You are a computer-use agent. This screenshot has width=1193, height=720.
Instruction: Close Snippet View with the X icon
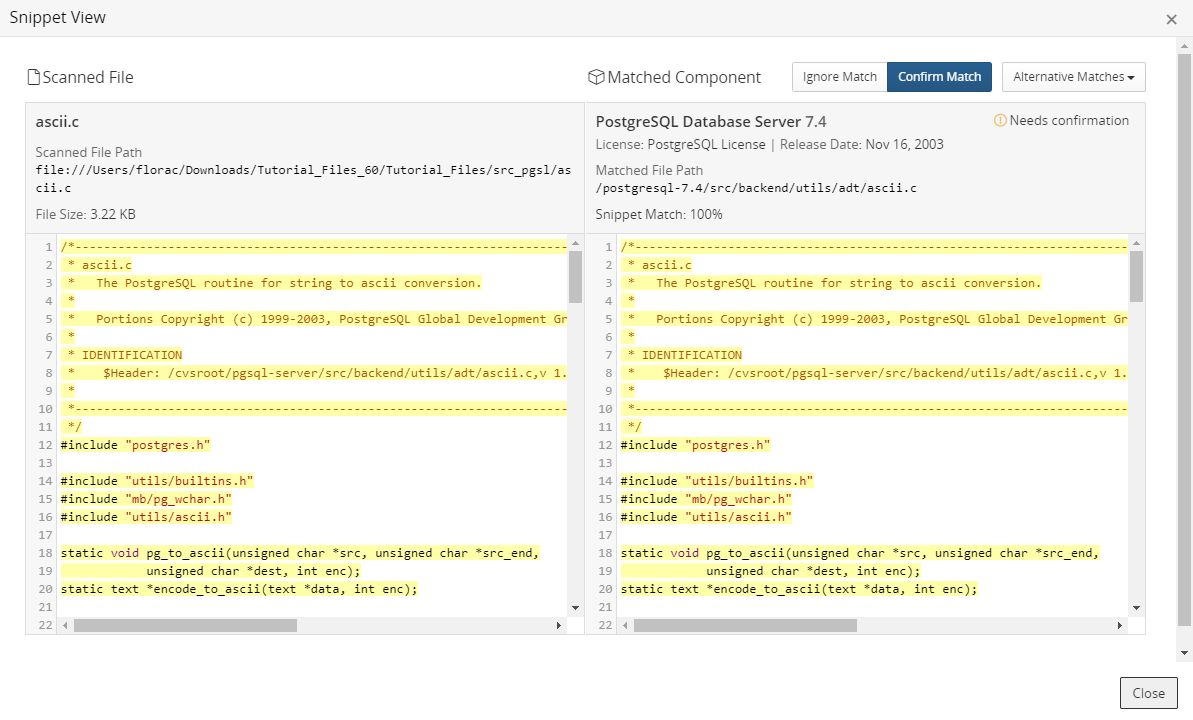(1171, 19)
